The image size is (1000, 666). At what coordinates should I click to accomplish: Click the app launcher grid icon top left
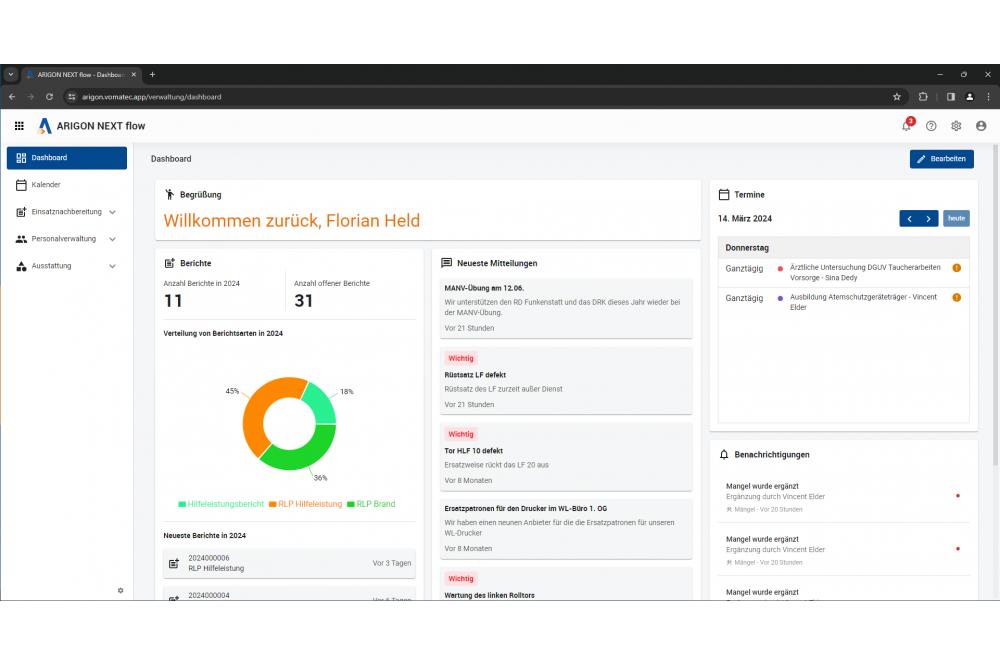[18, 125]
